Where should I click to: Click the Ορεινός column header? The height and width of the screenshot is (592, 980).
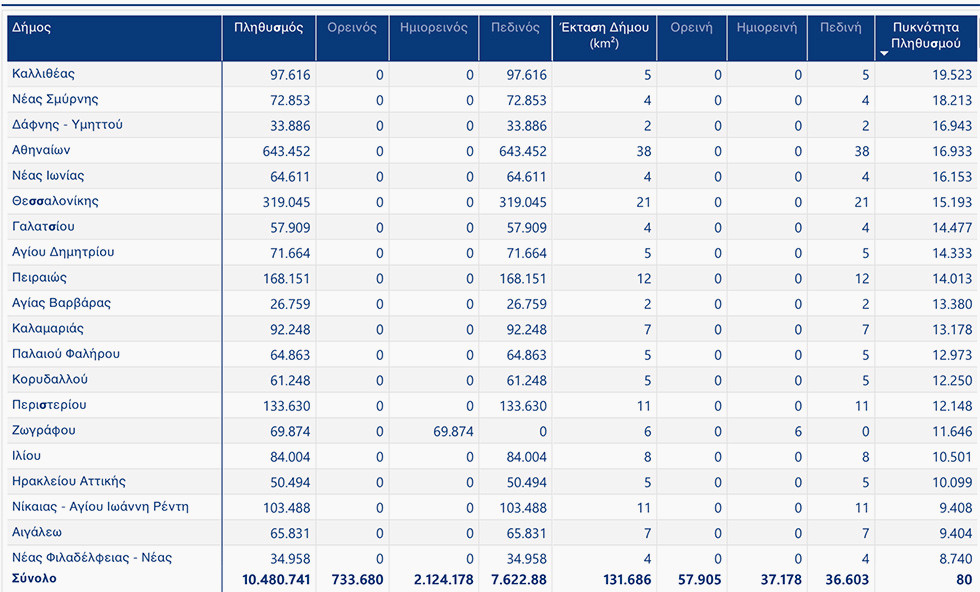(352, 28)
